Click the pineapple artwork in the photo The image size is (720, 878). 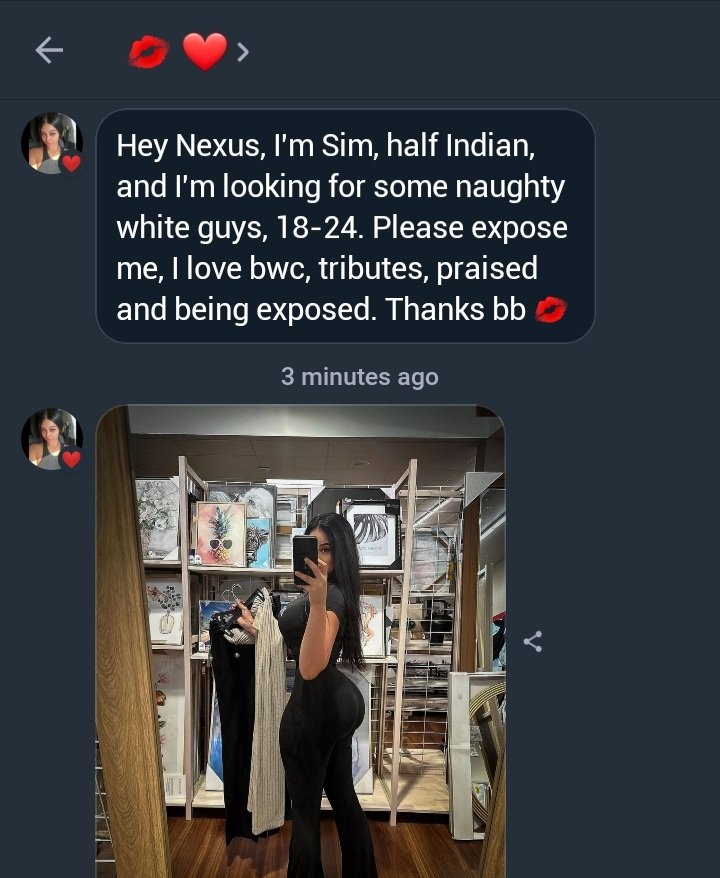coord(219,534)
